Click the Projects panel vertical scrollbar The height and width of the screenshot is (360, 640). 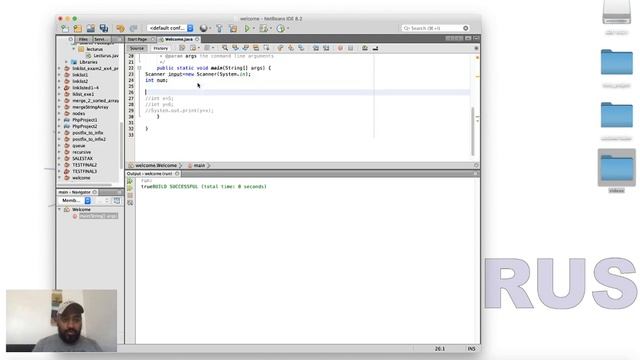[122, 145]
